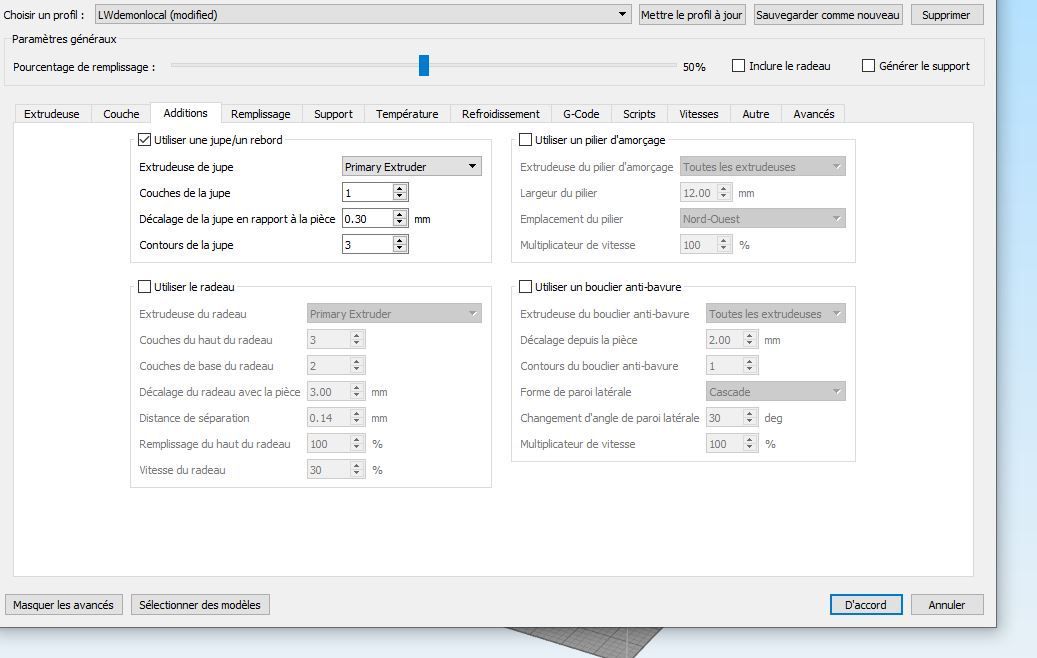
Task: Open the Scripts tab
Action: click(639, 114)
